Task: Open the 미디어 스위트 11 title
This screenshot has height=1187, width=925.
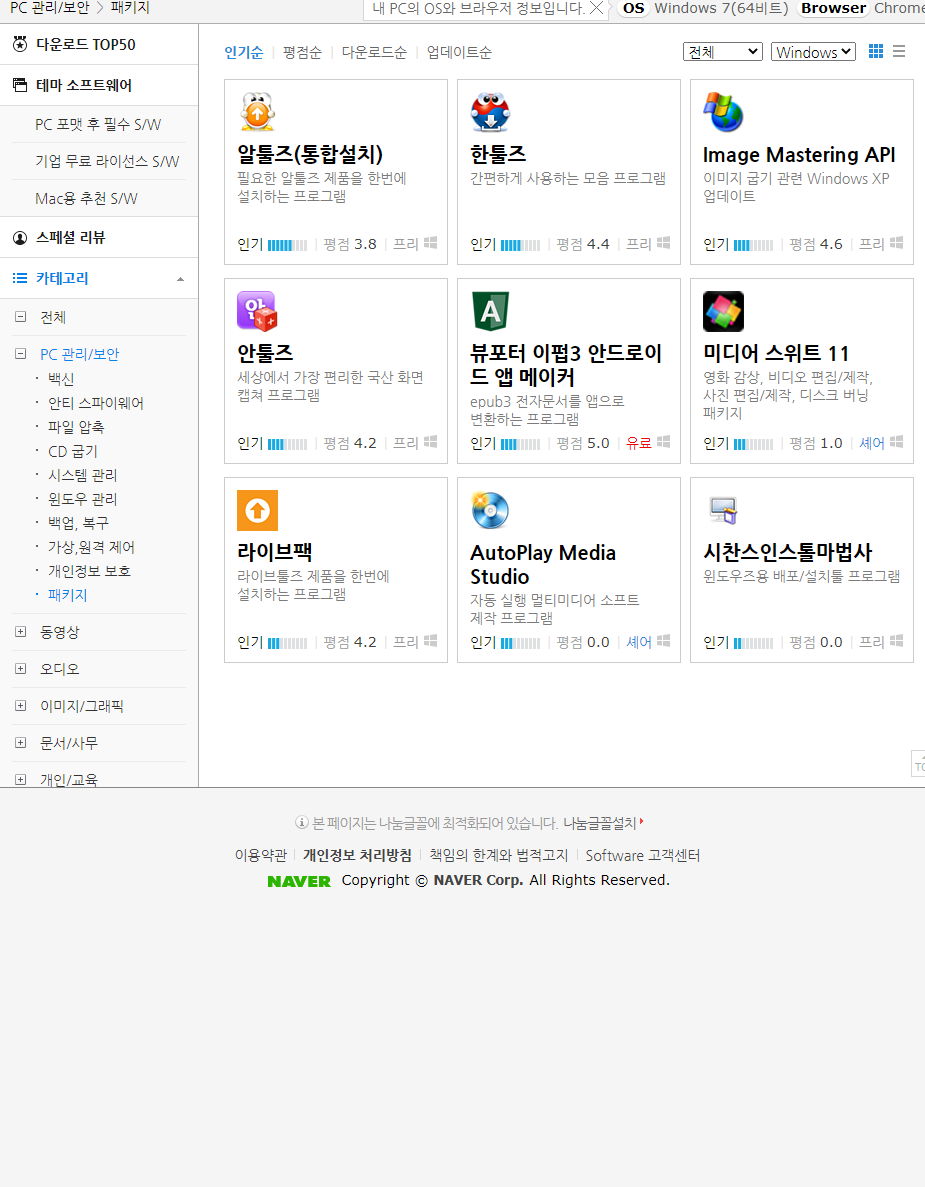Action: [x=776, y=354]
